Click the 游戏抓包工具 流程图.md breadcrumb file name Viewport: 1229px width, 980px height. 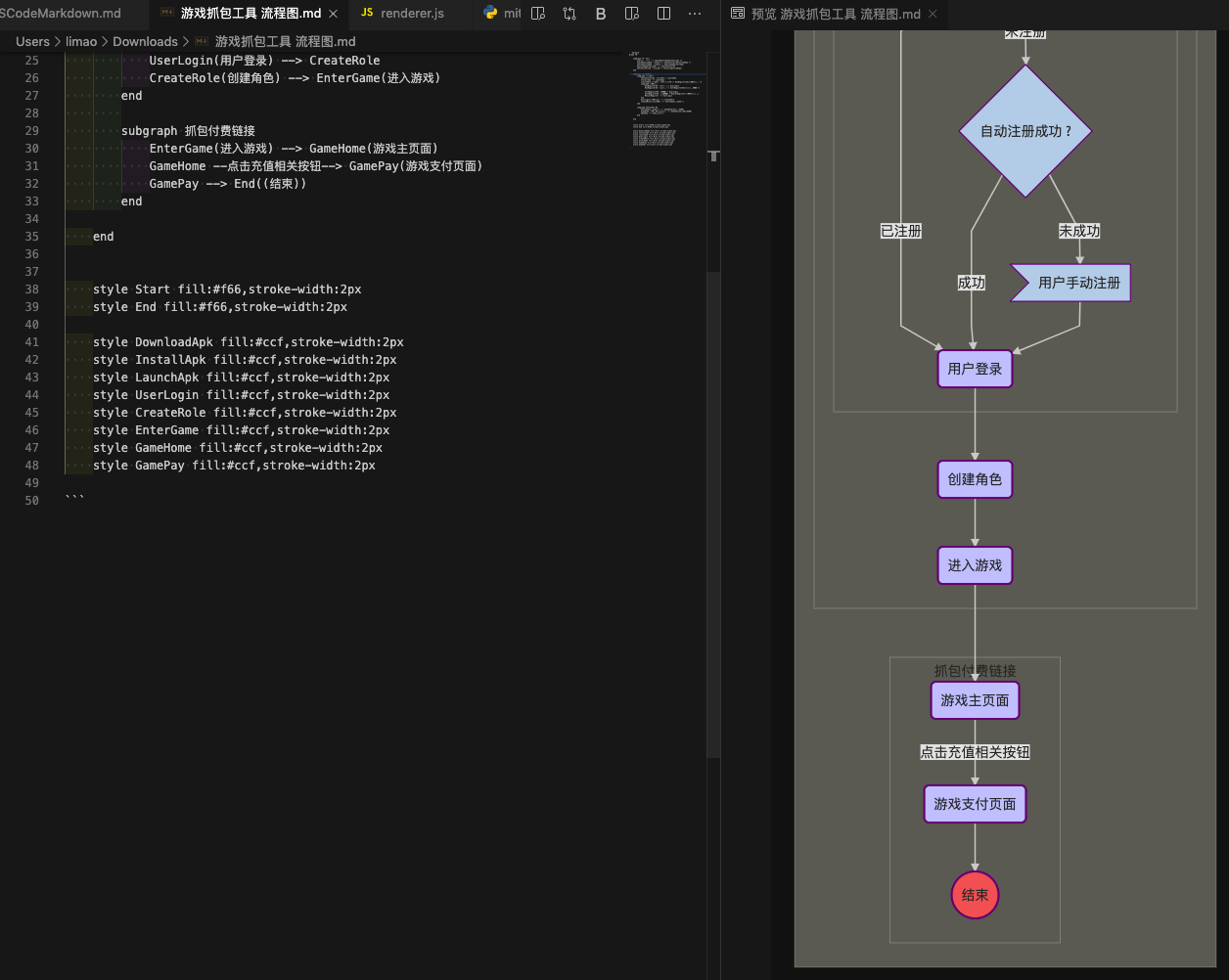click(x=285, y=41)
